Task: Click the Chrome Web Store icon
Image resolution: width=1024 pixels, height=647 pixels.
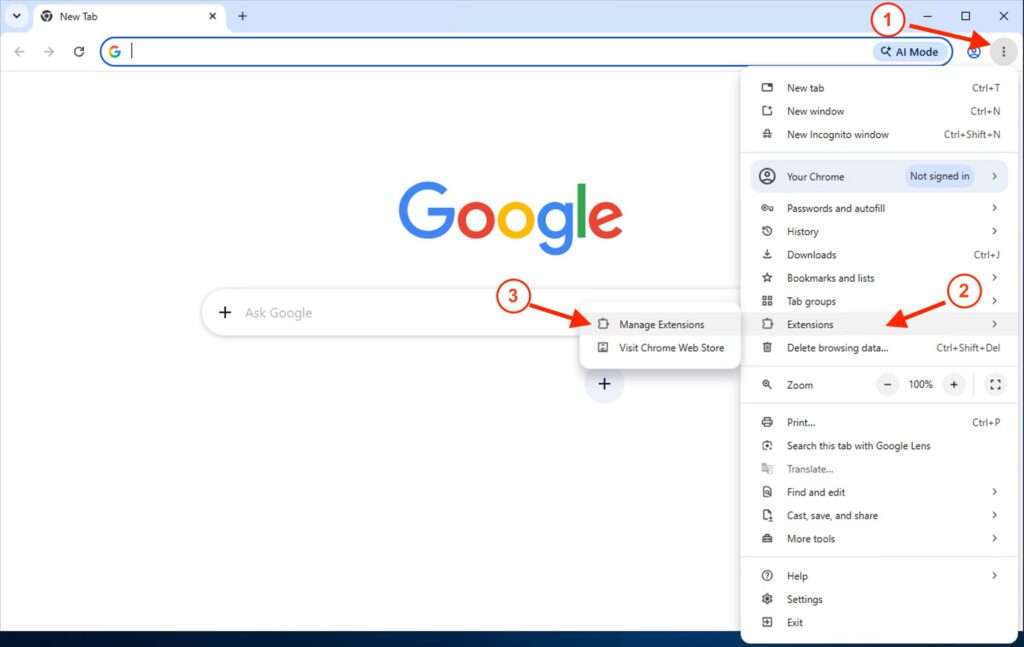Action: [x=603, y=348]
